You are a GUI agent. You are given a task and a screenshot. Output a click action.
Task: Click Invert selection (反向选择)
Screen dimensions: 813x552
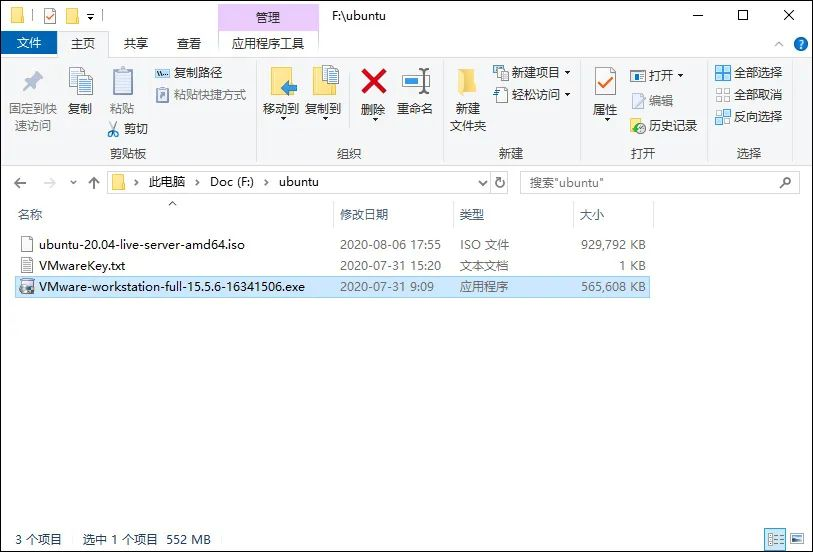[748, 117]
